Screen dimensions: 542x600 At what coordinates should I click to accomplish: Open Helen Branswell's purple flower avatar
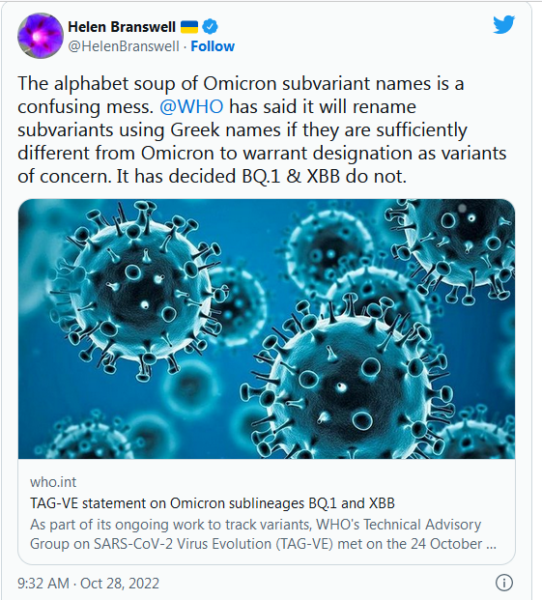40,36
